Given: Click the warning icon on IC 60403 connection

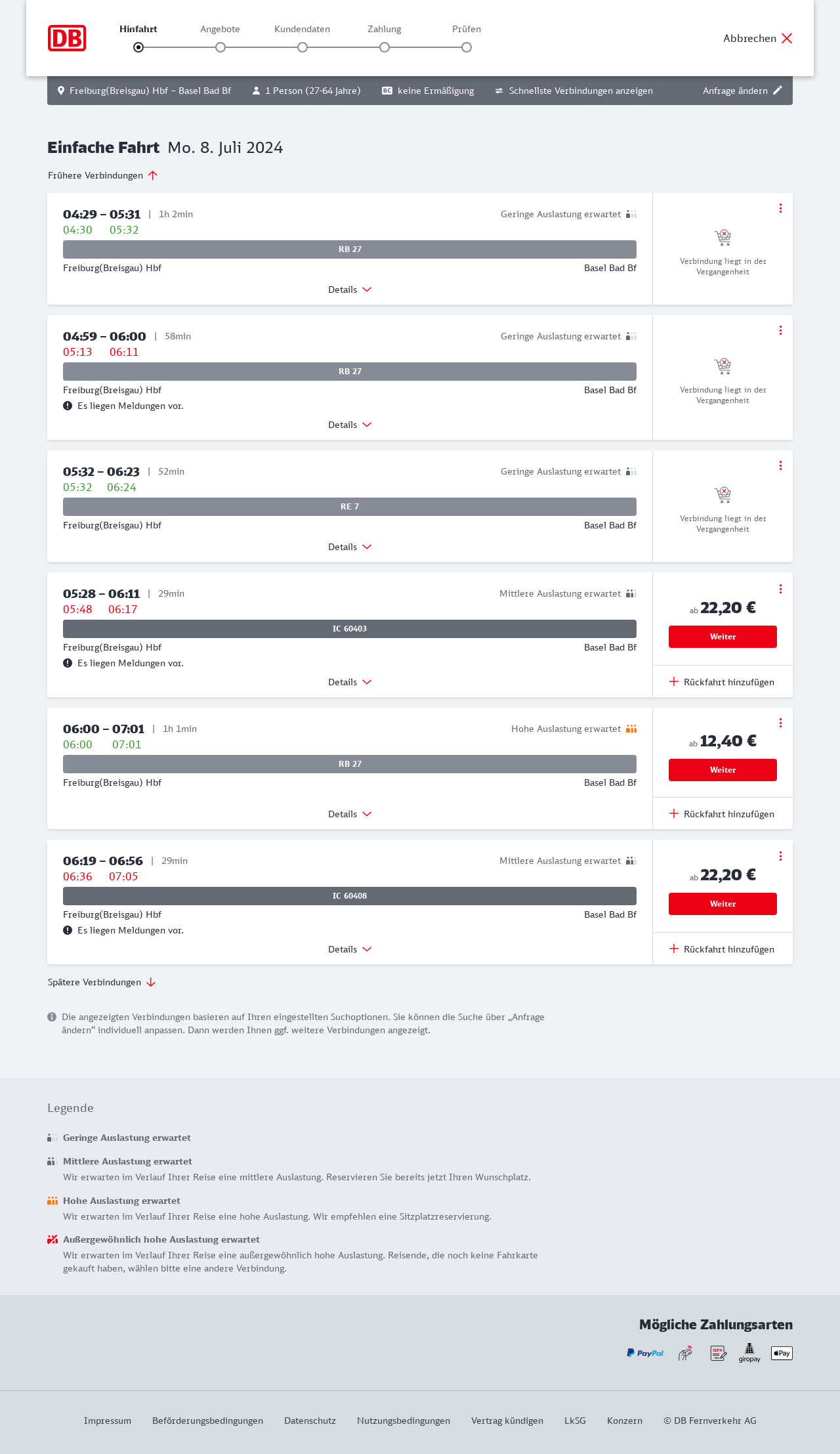Looking at the screenshot, I should pos(68,663).
